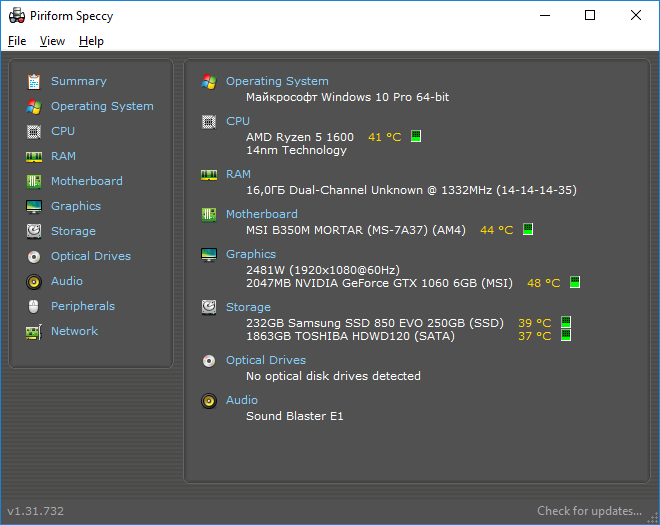Click the Peripherals mouse icon in sidebar
This screenshot has width=660, height=525.
34,306
